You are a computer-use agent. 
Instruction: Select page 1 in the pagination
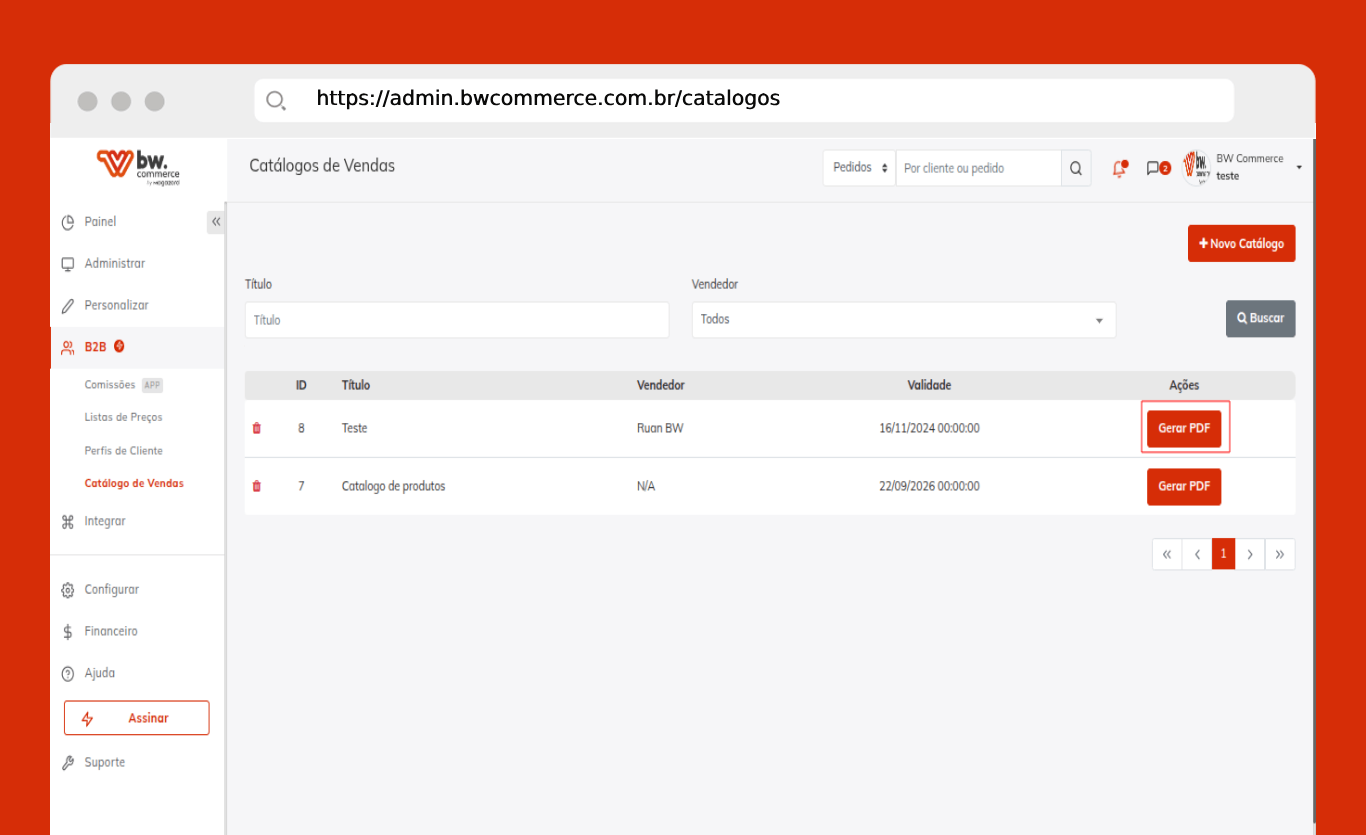point(1224,554)
